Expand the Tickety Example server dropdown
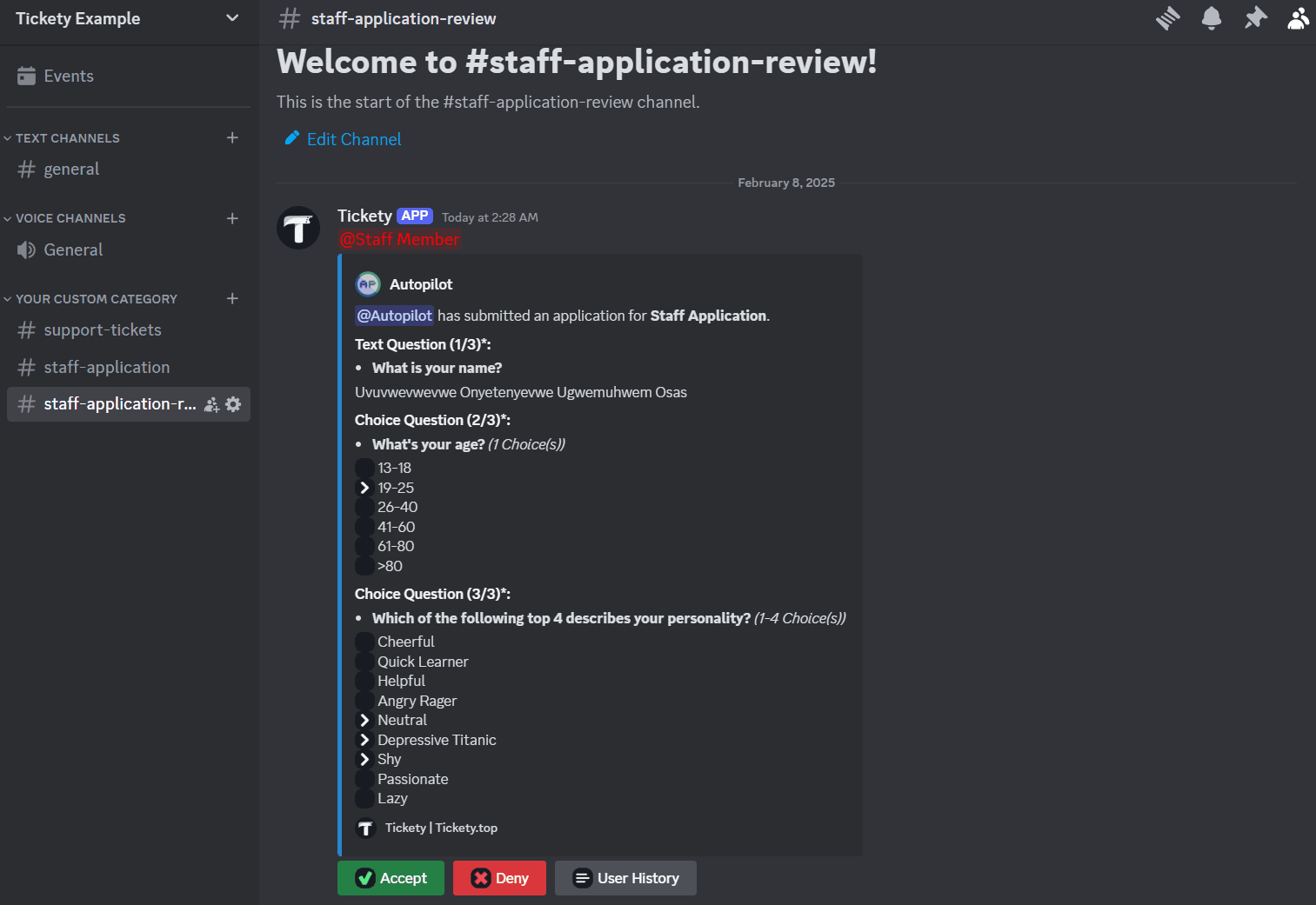This screenshot has height=905, width=1316. coord(231,17)
